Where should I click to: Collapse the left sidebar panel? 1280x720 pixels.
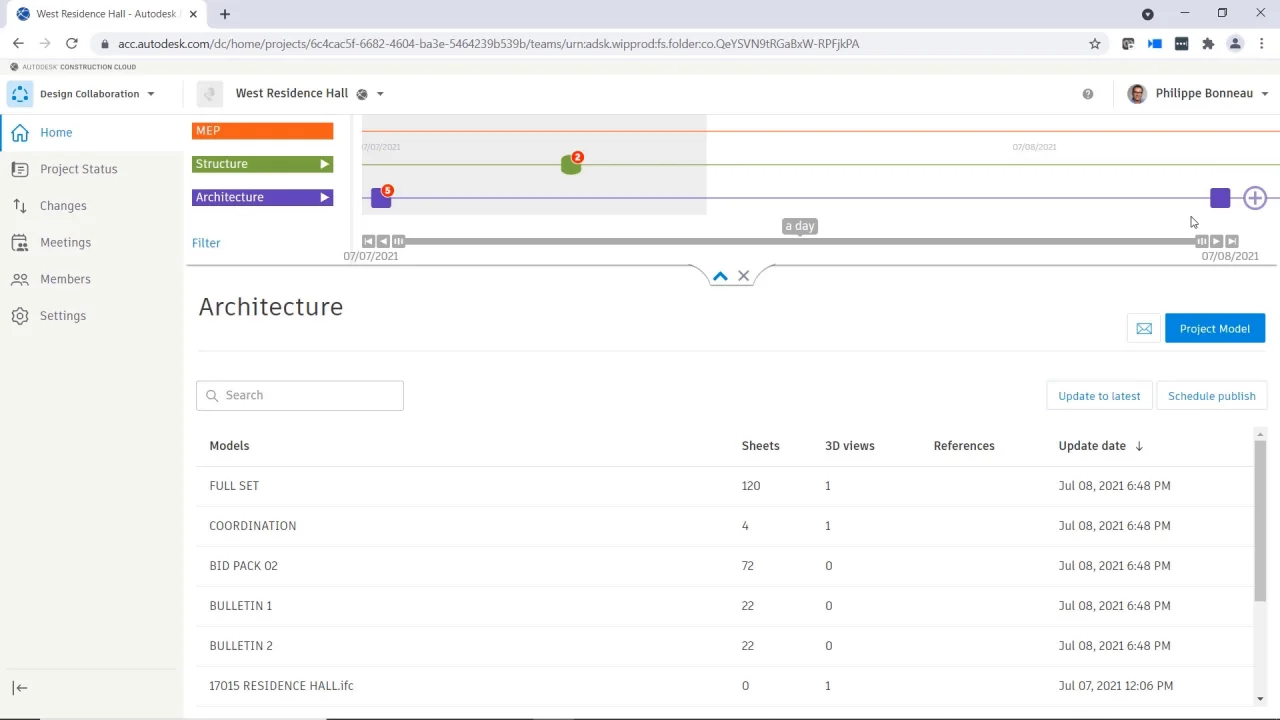(20, 688)
